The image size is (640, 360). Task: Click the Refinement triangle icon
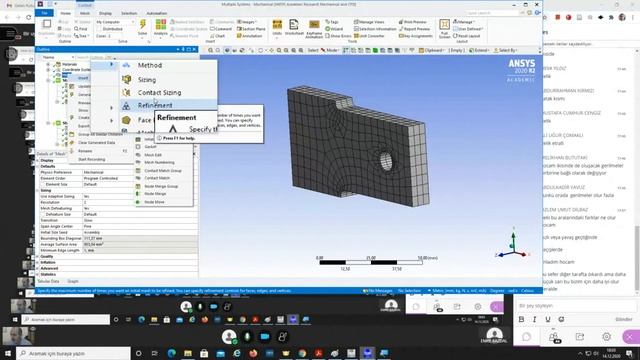[x=126, y=106]
